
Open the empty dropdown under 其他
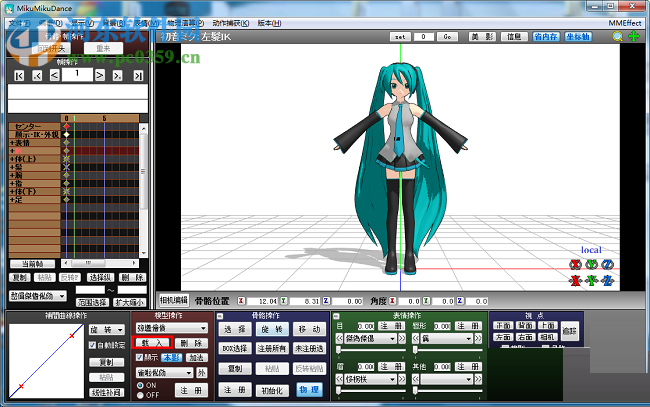pos(447,379)
